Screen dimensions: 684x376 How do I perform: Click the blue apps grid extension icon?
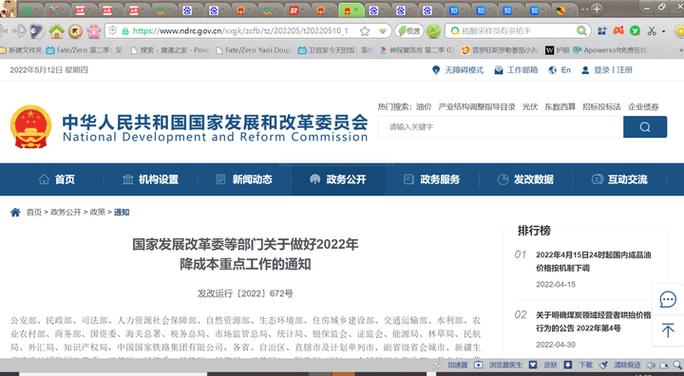tap(602, 31)
